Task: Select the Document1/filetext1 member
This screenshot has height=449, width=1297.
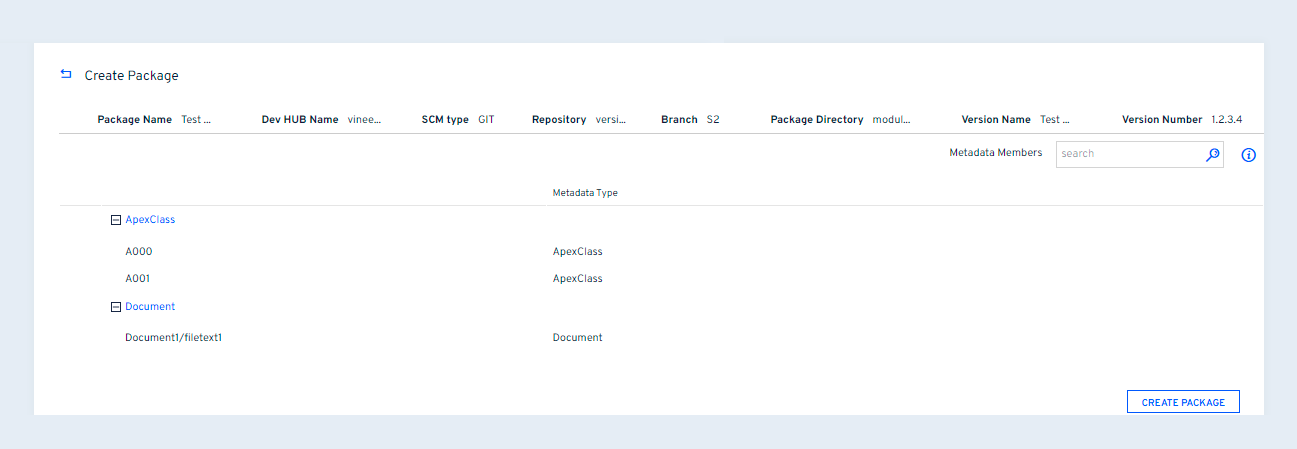Action: [173, 338]
